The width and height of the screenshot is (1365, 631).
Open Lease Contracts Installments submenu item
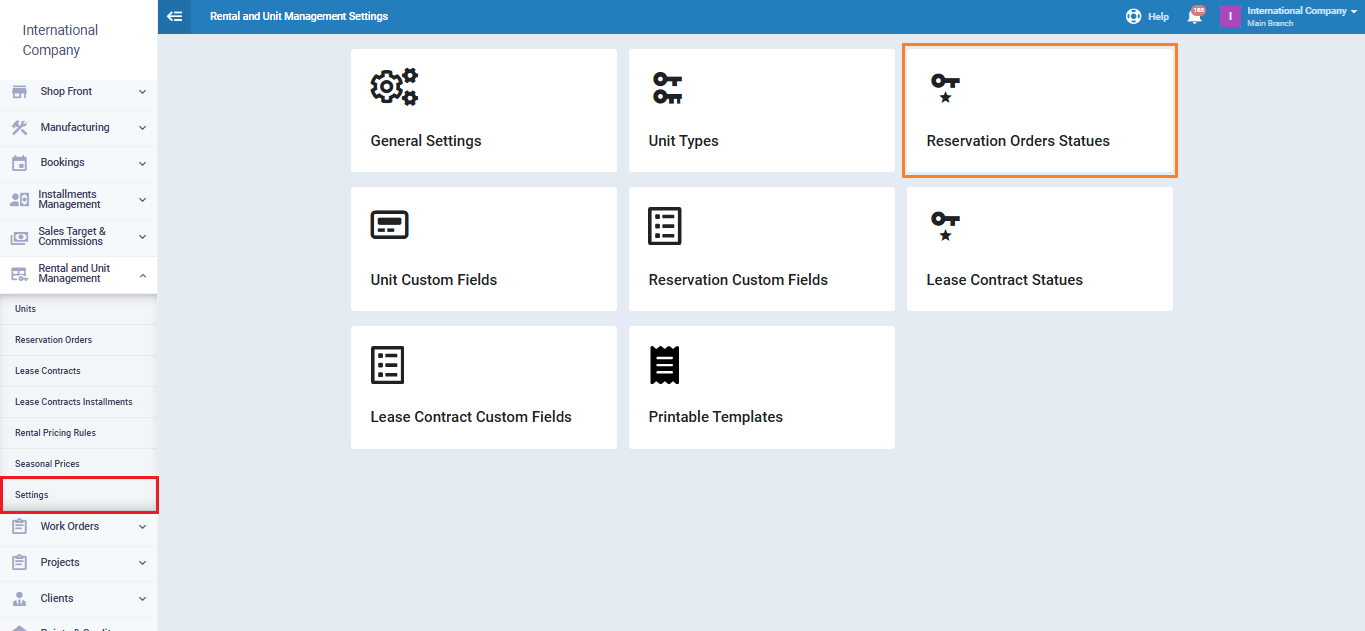point(73,402)
